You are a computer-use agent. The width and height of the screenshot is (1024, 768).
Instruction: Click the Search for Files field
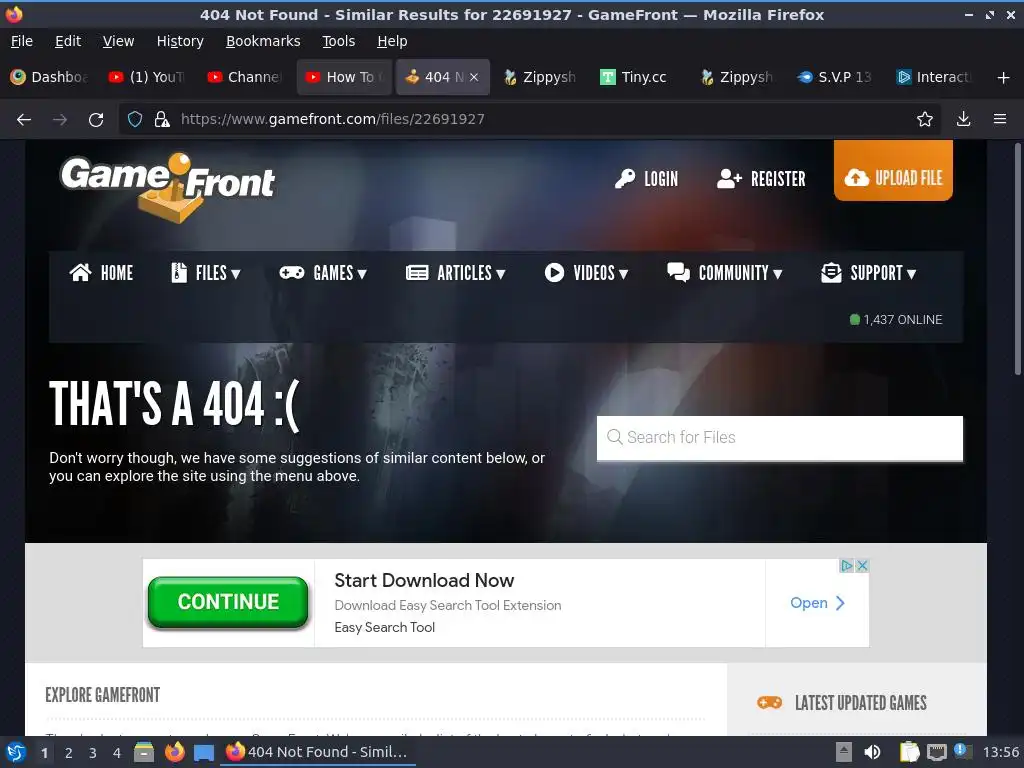[x=780, y=438]
